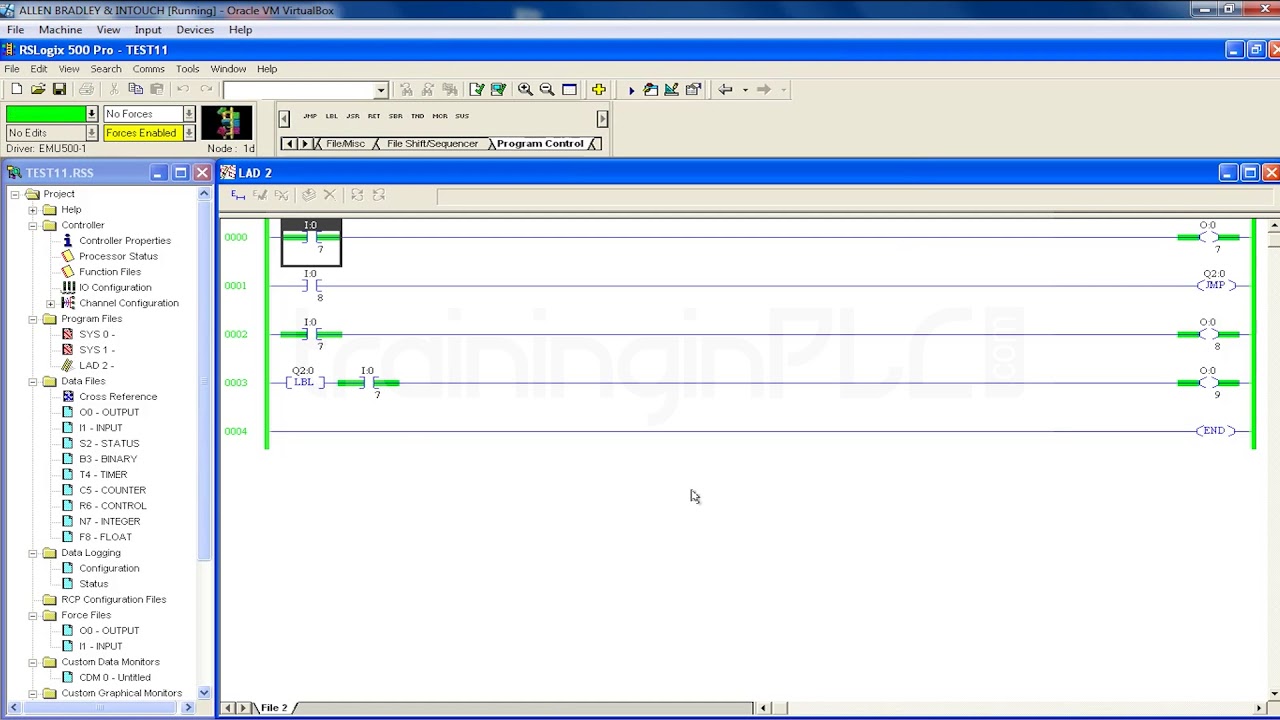This screenshot has height=720, width=1280.
Task: Click the window view toolbar icon
Action: pos(569,89)
